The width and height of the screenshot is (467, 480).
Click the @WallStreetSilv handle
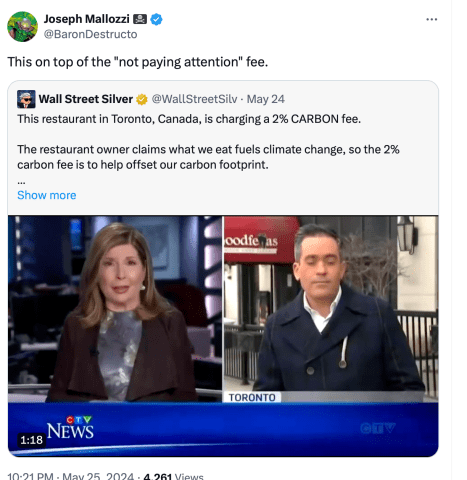pos(194,99)
